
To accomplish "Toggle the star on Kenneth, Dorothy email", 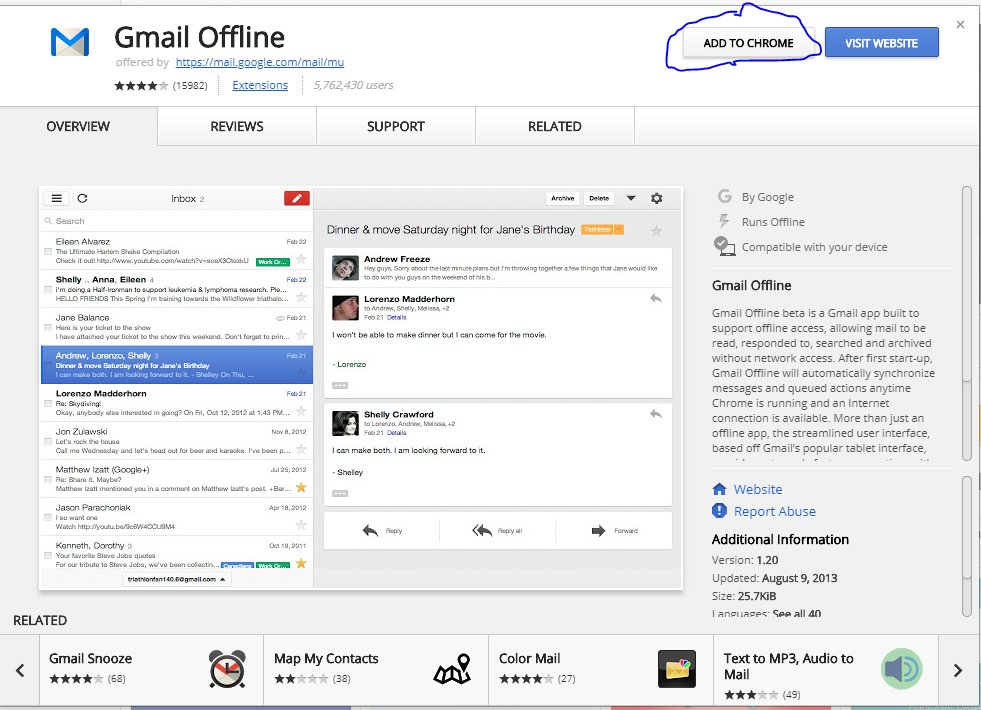I will (301, 562).
